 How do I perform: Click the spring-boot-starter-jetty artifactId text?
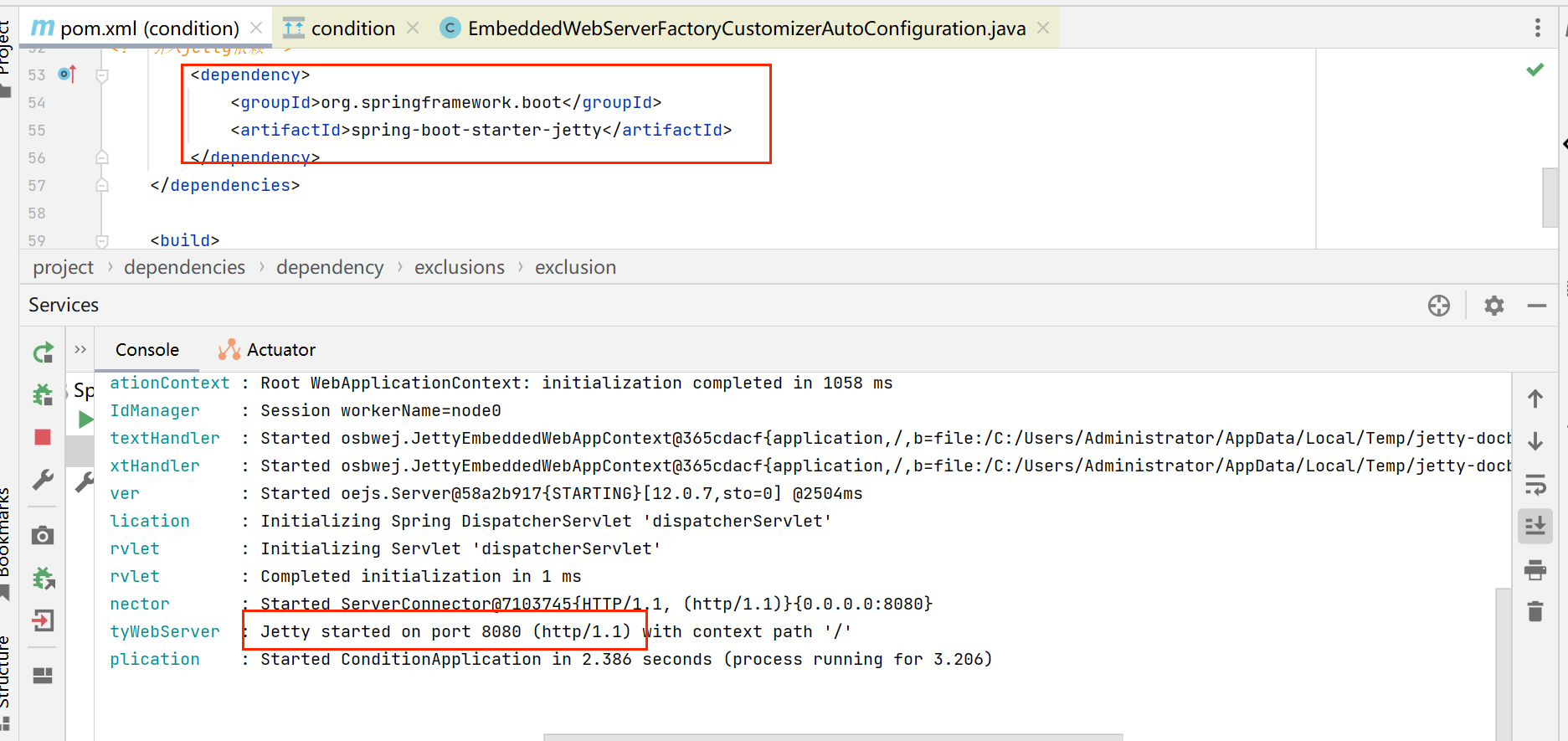[476, 130]
